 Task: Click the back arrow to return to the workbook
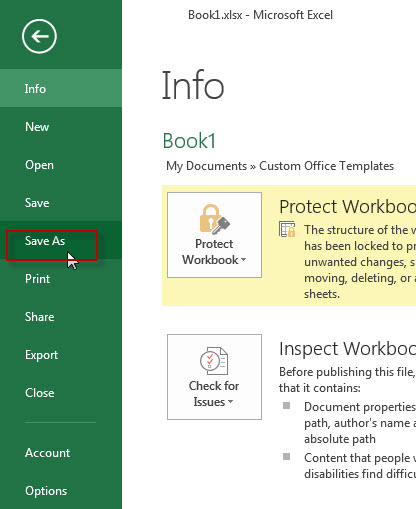click(x=39, y=36)
